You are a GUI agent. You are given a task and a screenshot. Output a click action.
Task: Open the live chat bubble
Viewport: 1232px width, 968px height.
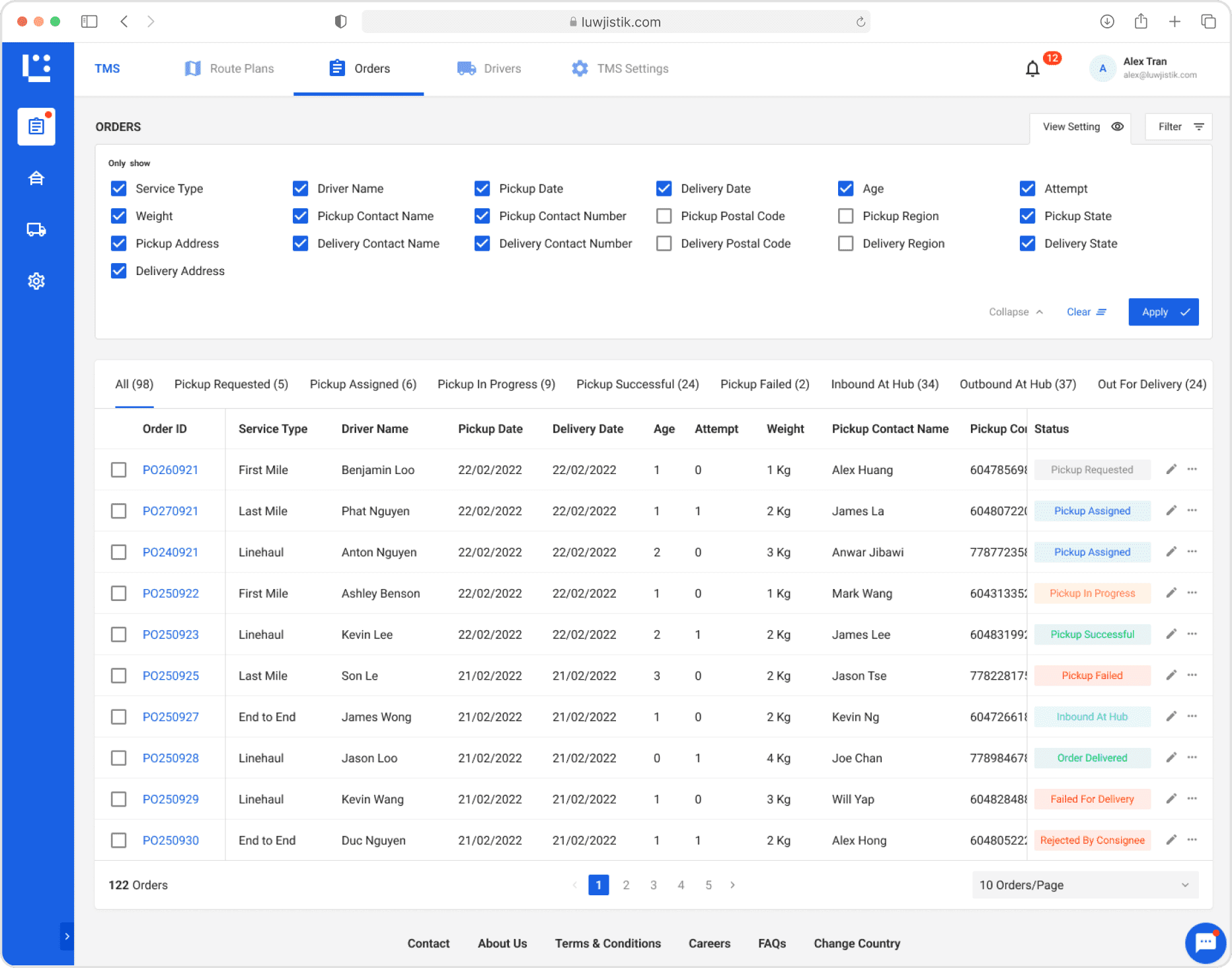click(1205, 942)
